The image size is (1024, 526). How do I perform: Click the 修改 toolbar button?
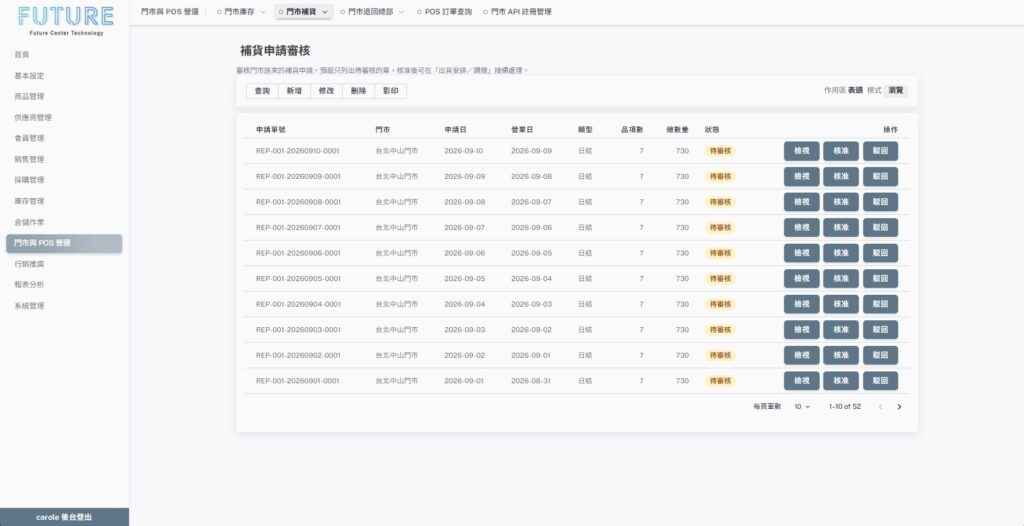[326, 91]
